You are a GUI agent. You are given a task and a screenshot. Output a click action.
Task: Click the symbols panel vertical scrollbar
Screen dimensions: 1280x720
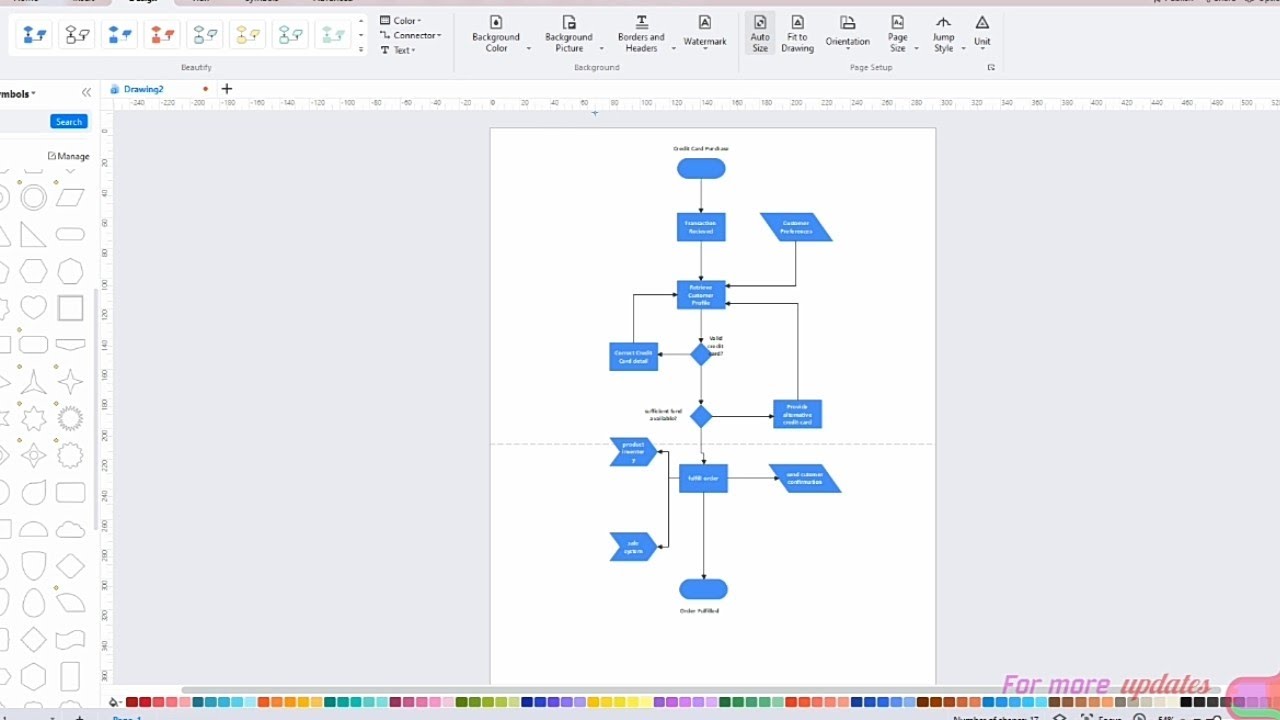(96, 410)
